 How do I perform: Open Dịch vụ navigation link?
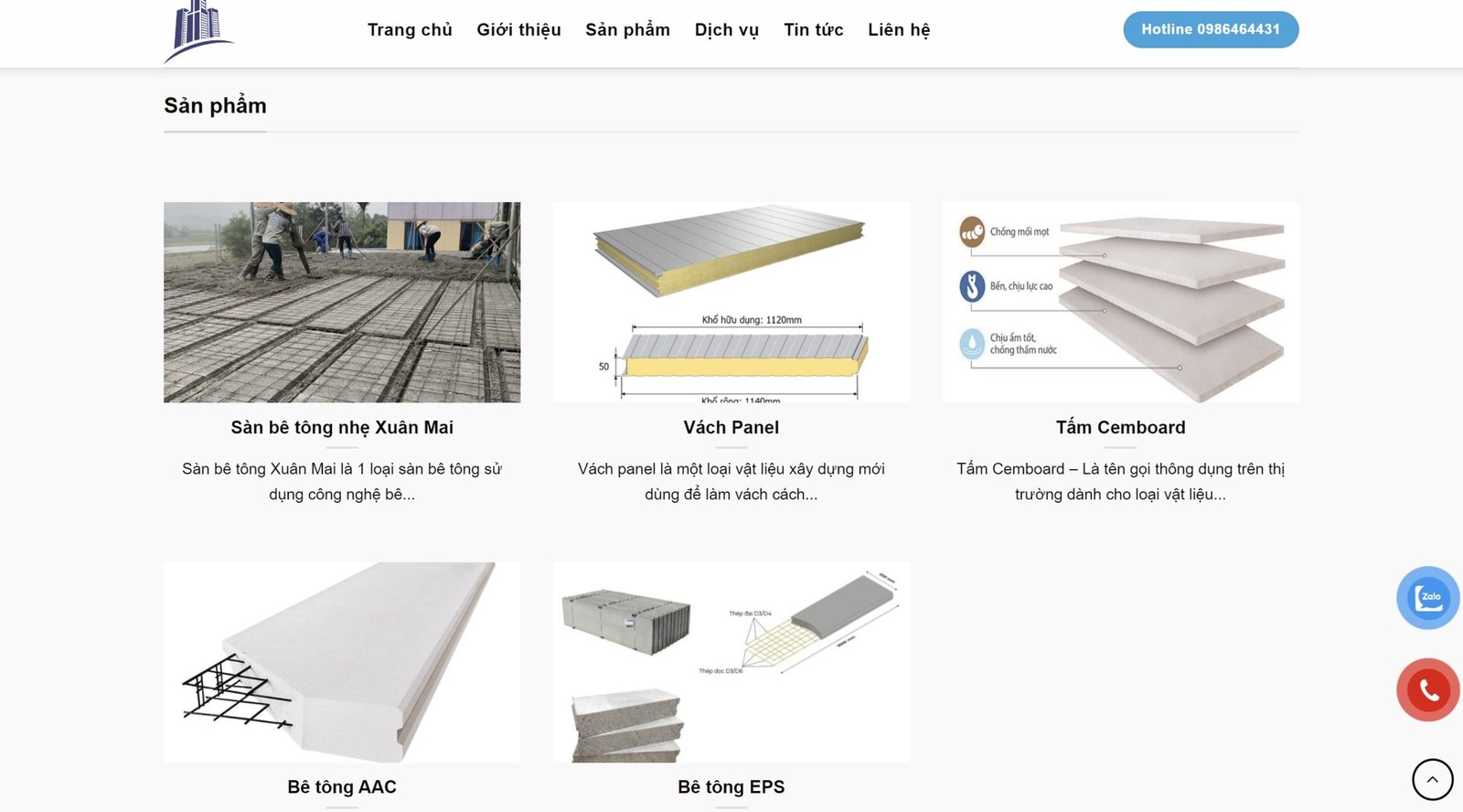click(x=727, y=30)
